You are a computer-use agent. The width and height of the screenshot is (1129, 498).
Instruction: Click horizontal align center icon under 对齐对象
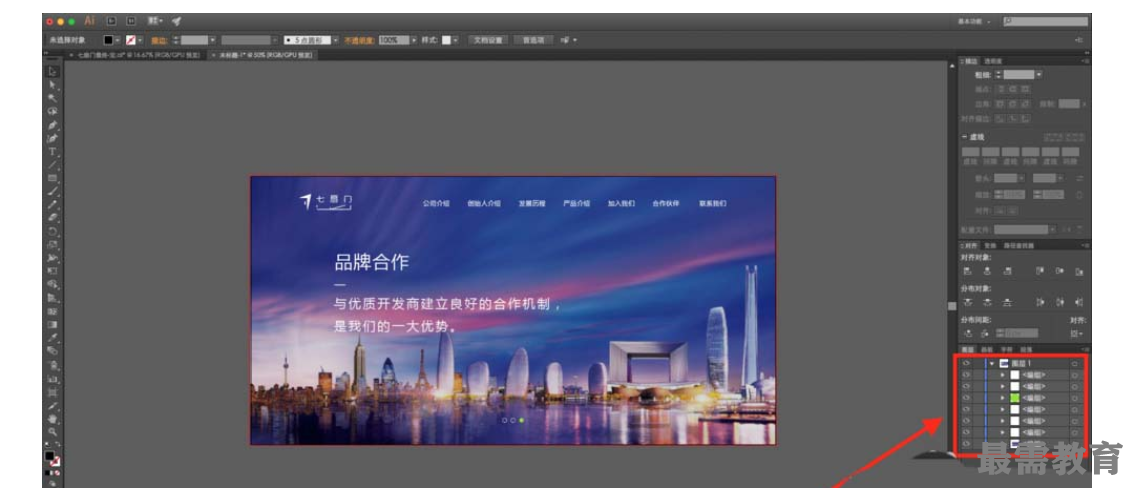pyautogui.click(x=987, y=271)
